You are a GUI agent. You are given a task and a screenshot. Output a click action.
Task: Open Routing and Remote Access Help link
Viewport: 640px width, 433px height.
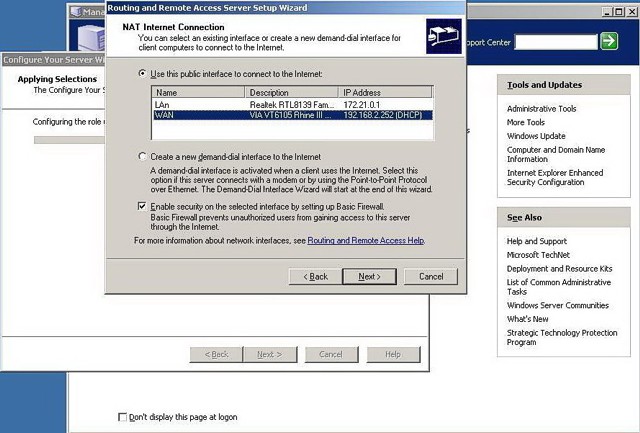[365, 240]
